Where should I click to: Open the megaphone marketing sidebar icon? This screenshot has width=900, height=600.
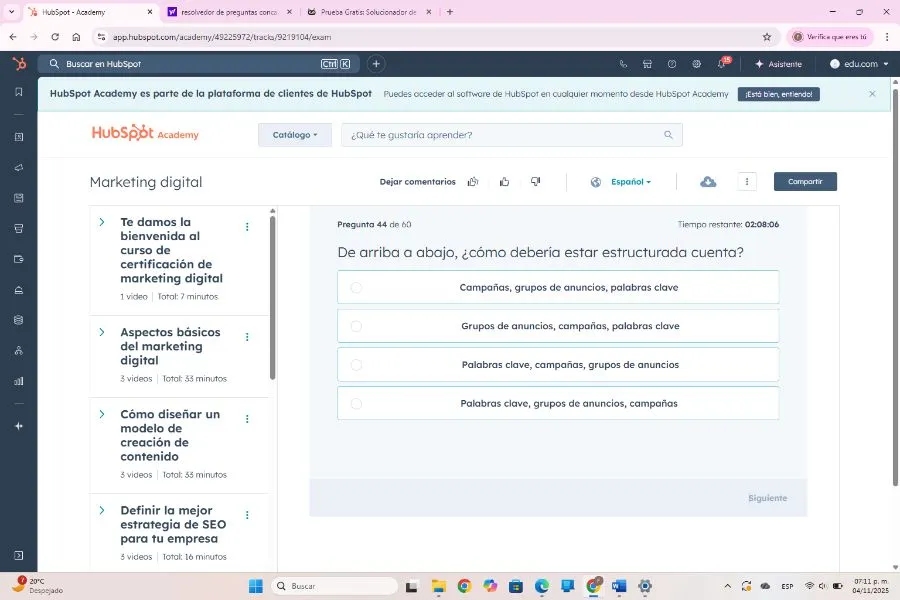tap(18, 168)
